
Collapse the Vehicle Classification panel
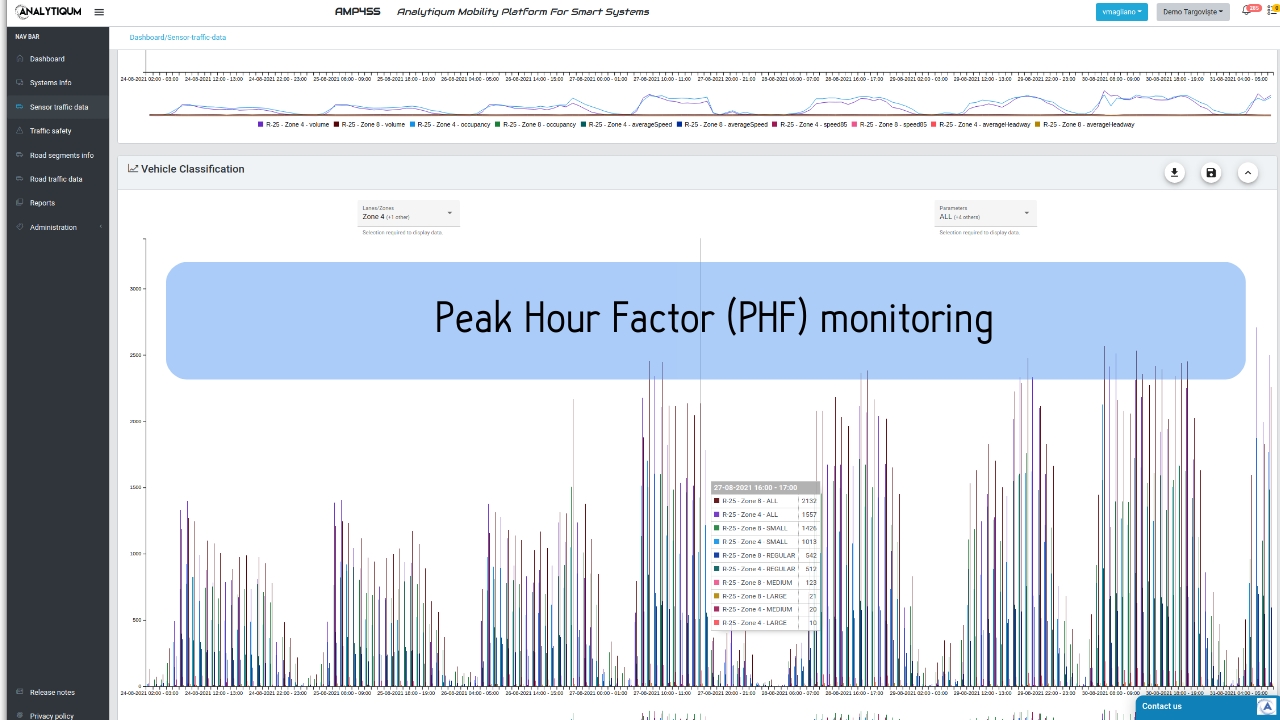[1248, 173]
